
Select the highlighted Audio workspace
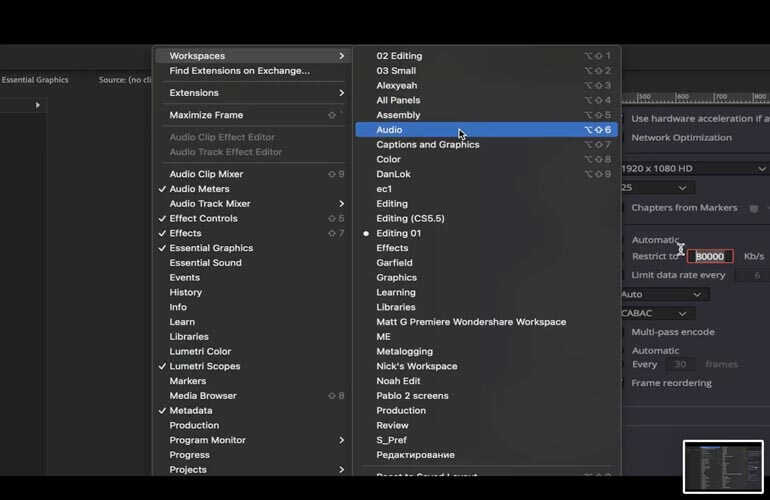[487, 130]
